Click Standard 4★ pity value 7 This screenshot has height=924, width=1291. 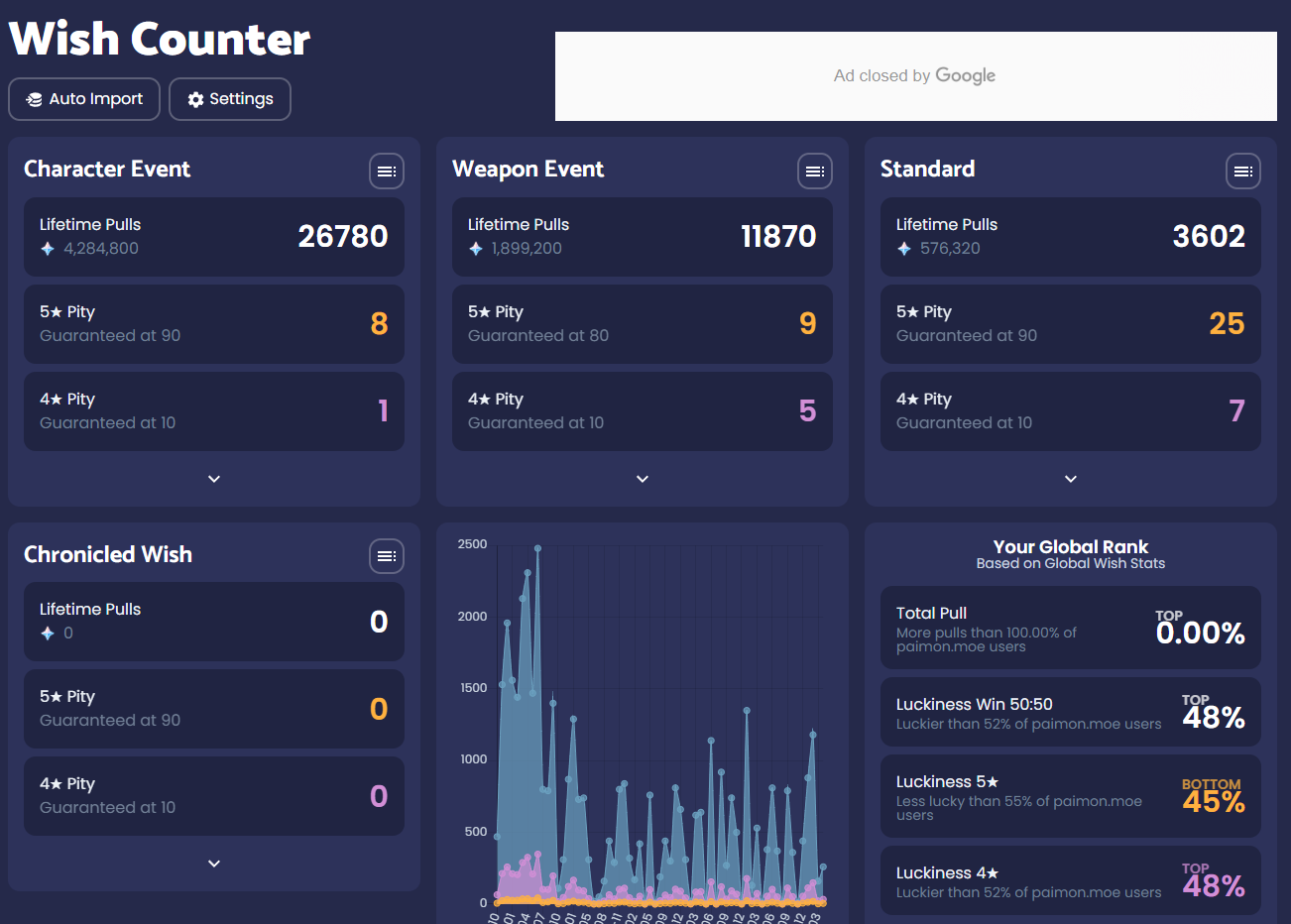click(1236, 410)
